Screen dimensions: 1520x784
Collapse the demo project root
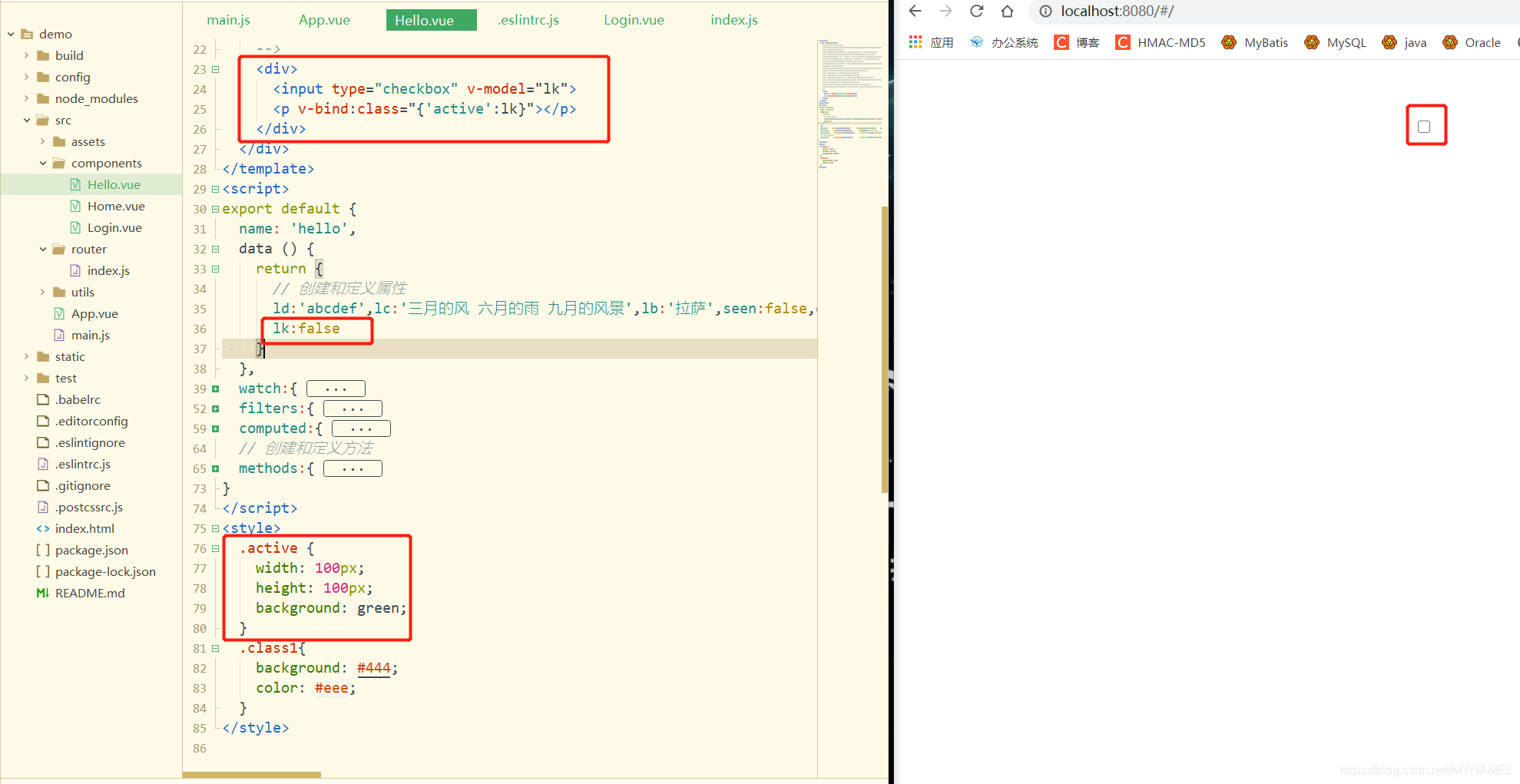pos(11,34)
